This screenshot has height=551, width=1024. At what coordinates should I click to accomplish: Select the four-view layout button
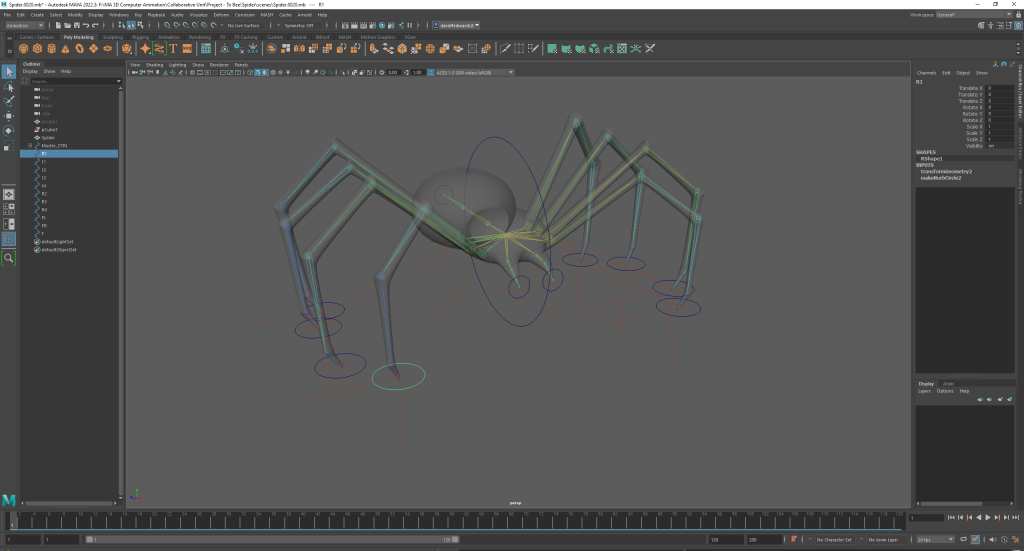pos(8,209)
